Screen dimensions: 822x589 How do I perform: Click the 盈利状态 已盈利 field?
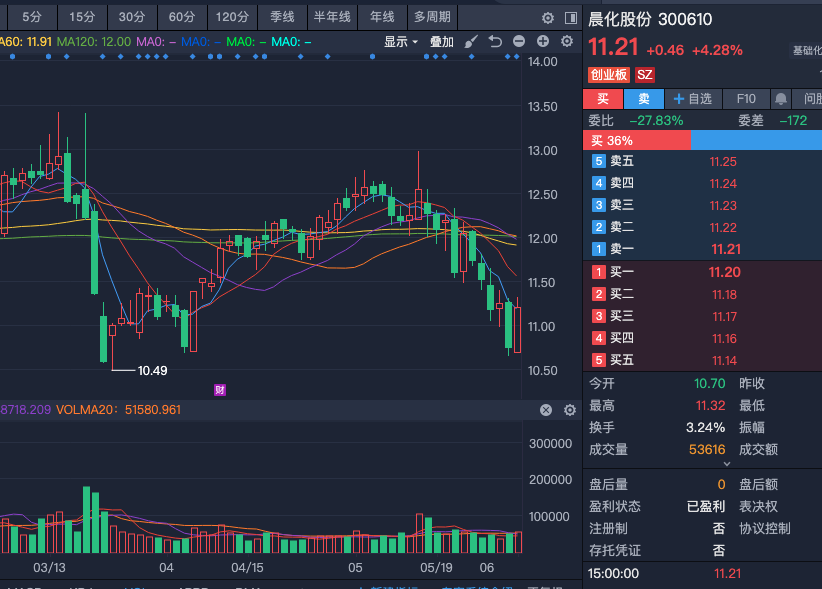[x=657, y=507]
